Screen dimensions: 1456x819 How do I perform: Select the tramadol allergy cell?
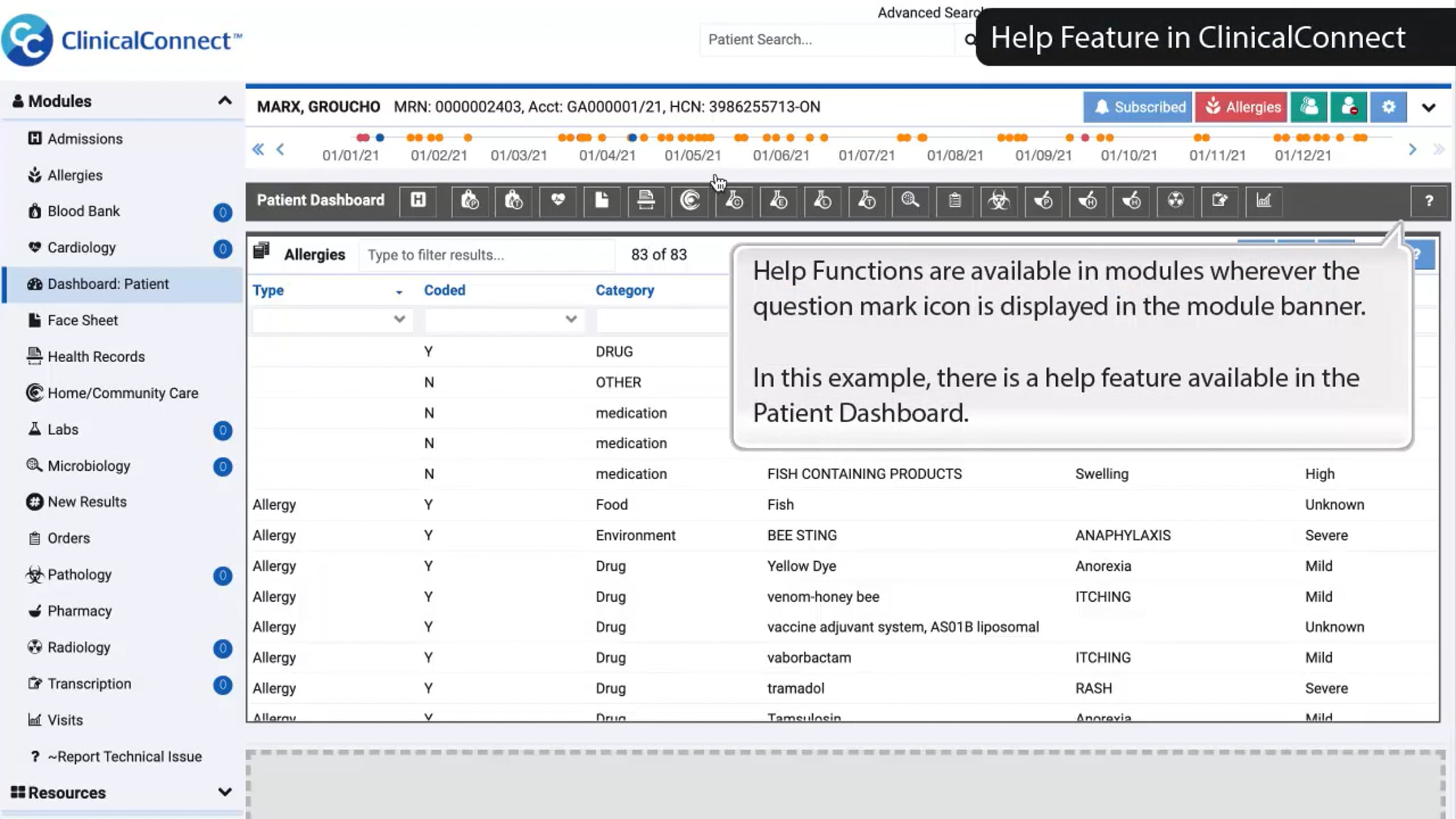pos(795,688)
